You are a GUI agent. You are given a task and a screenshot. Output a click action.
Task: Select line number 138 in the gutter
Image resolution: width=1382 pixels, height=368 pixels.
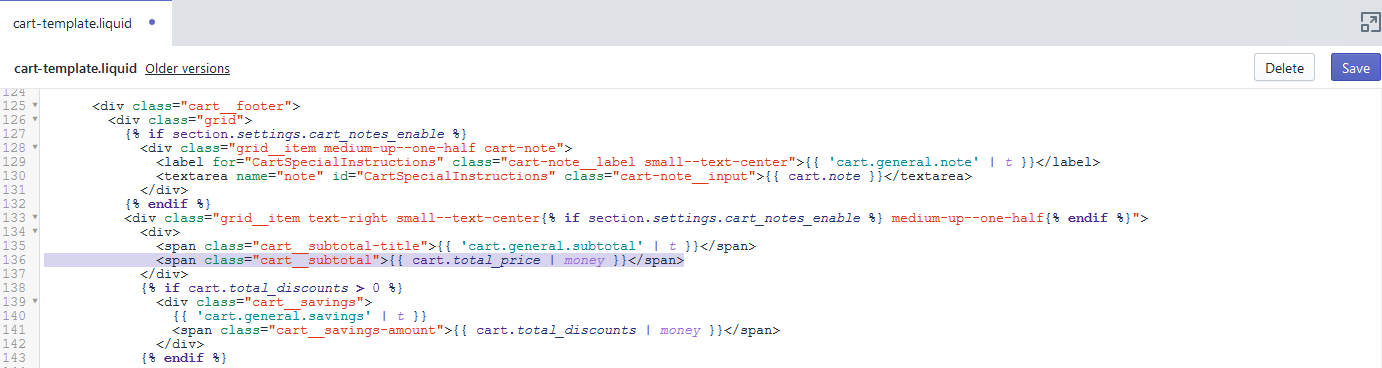[x=15, y=287]
